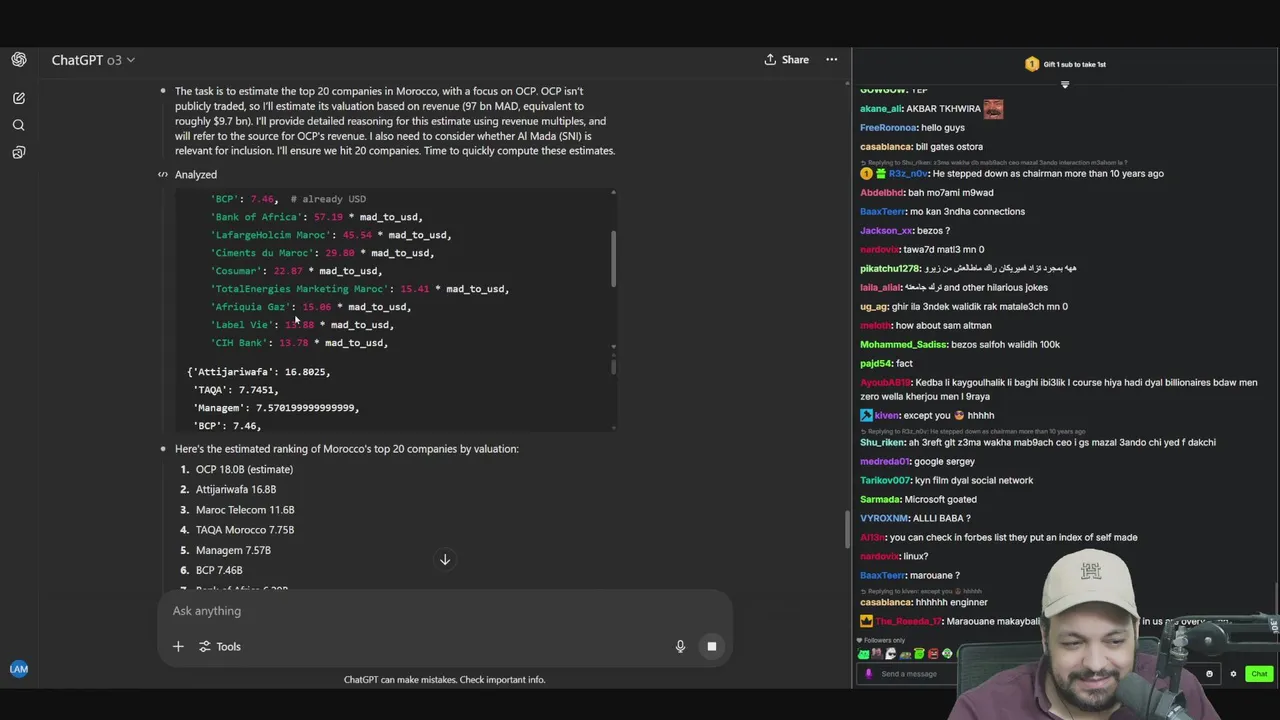Viewport: 1280px width, 720px height.
Task: Pick the green frog emote
Action: click(863, 654)
